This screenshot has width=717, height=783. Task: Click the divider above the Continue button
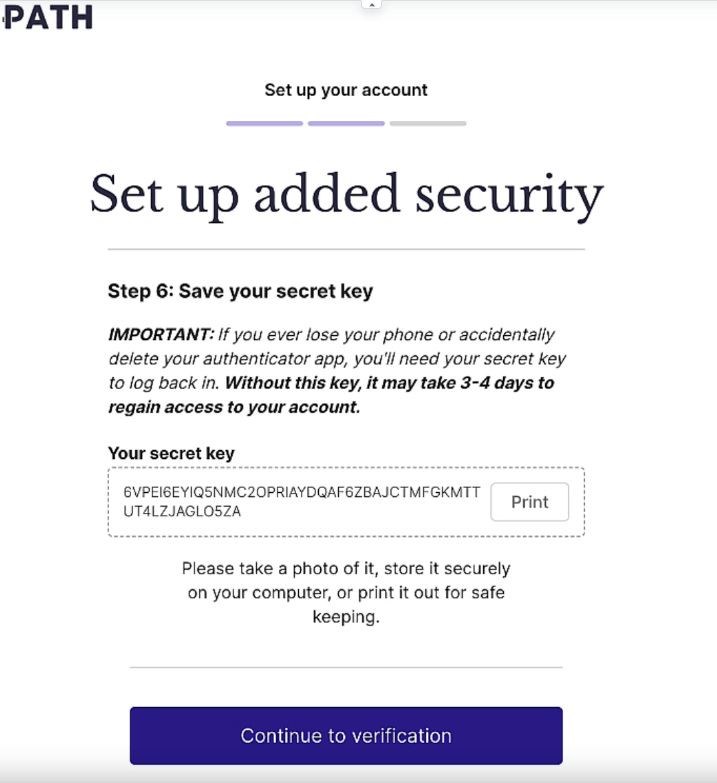point(346,667)
